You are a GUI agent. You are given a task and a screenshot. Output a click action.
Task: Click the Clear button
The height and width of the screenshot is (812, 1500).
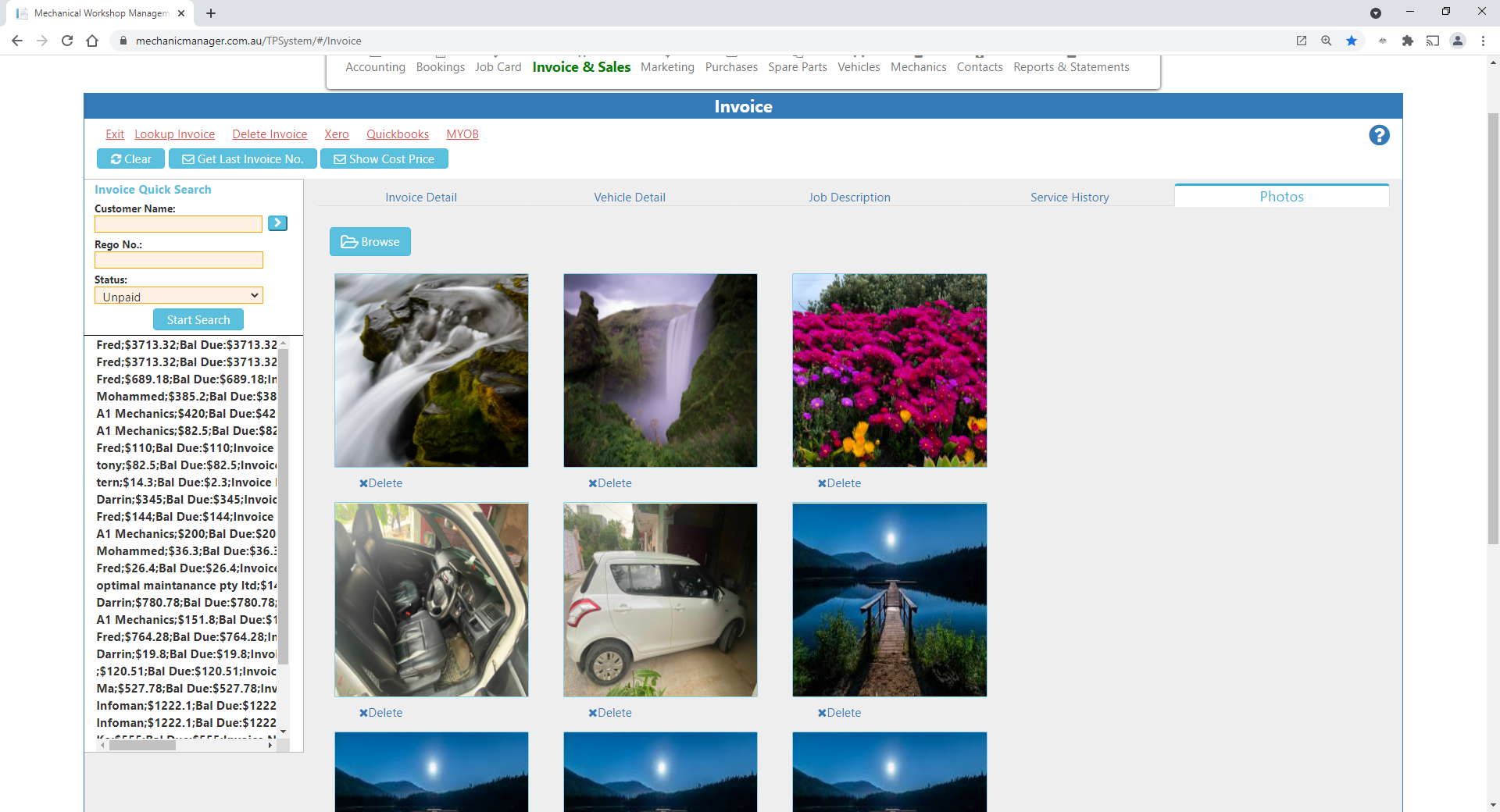130,159
